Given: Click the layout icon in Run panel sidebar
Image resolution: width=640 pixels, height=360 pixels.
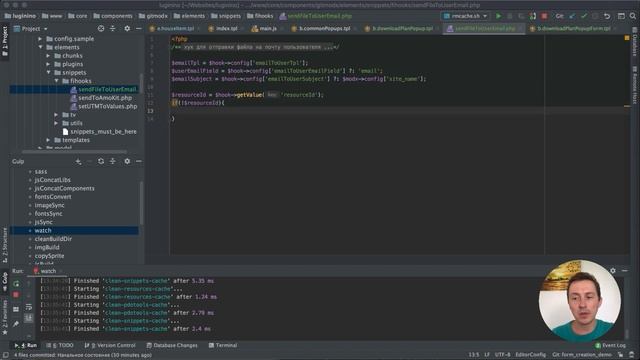Looking at the screenshot, I should (x=16, y=309).
